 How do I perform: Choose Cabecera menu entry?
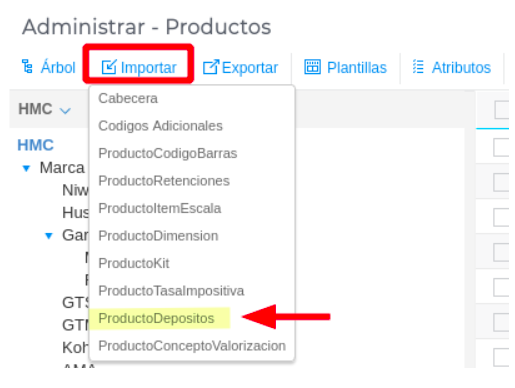coord(128,99)
